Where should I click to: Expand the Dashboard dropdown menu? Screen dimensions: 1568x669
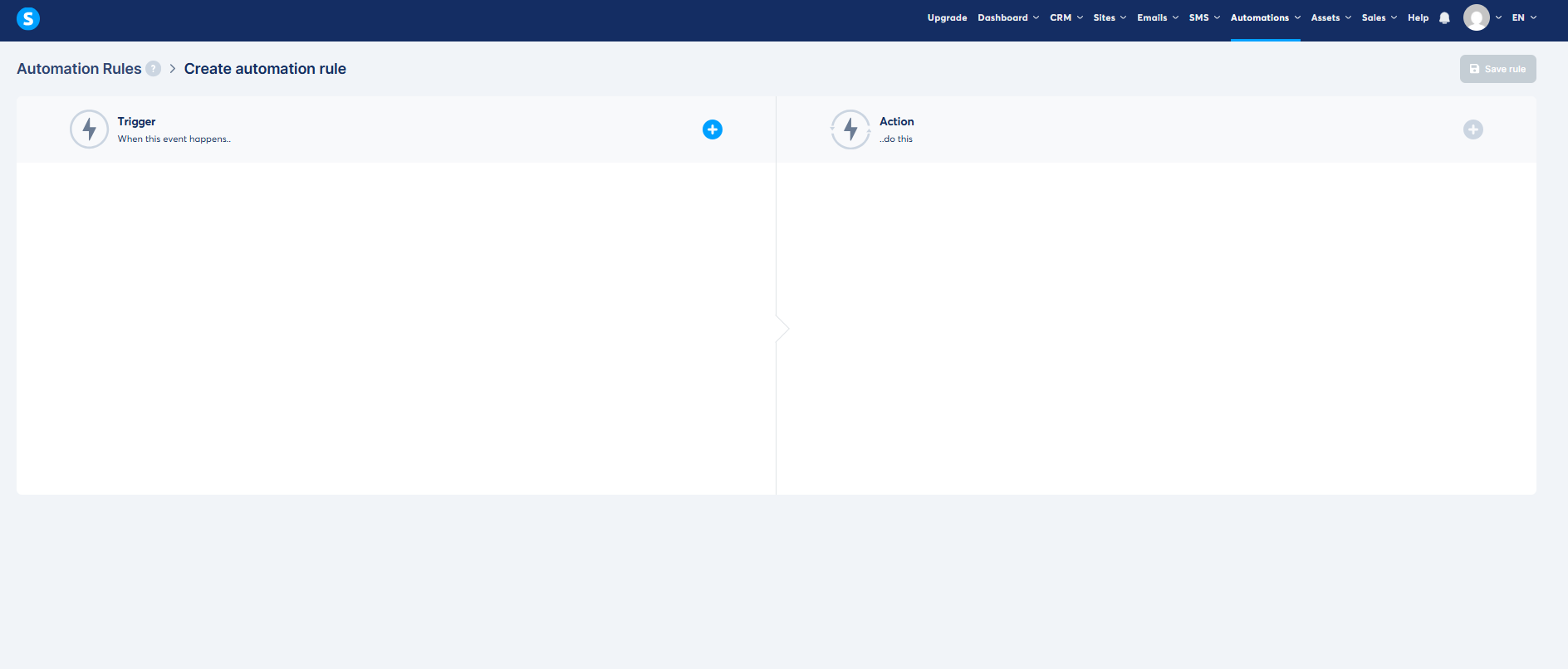(x=1007, y=17)
